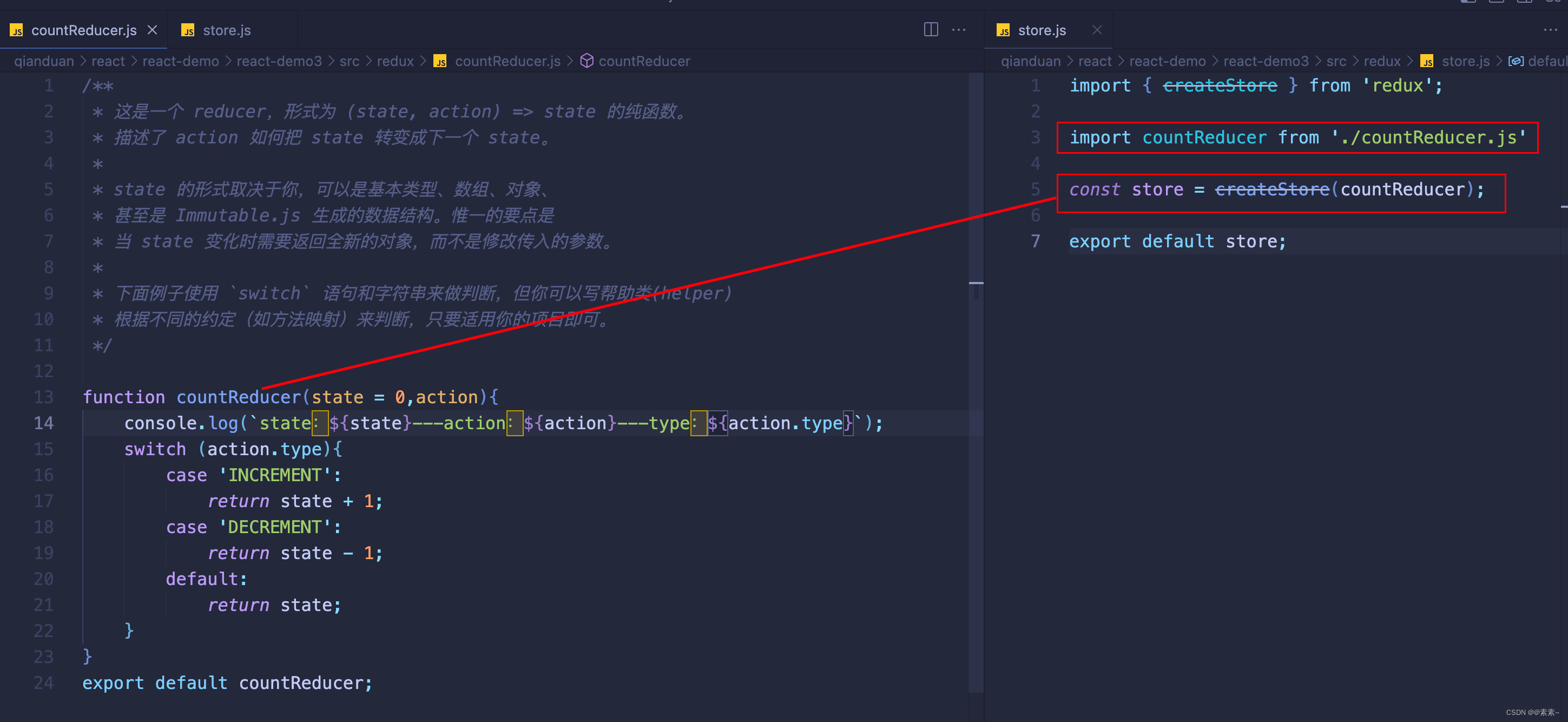Open countReducer.js tab
This screenshot has height=722, width=1568.
click(x=80, y=28)
